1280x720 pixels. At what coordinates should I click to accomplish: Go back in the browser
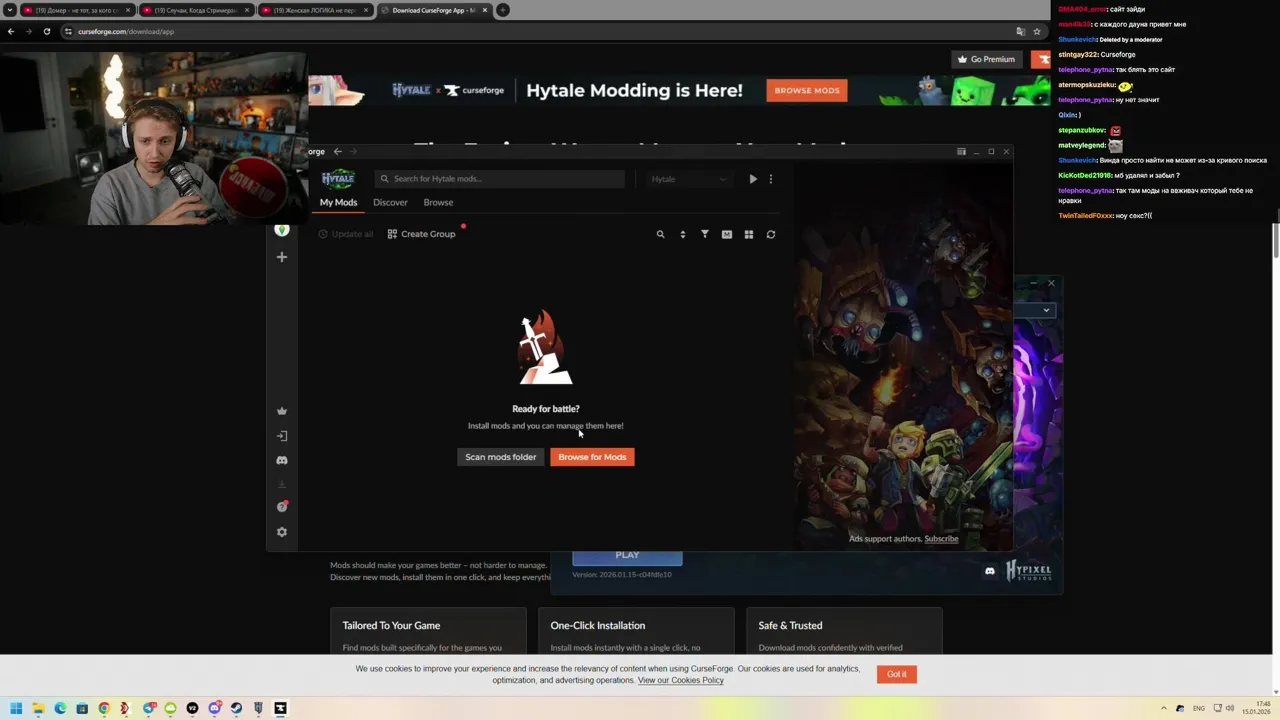coord(11,31)
